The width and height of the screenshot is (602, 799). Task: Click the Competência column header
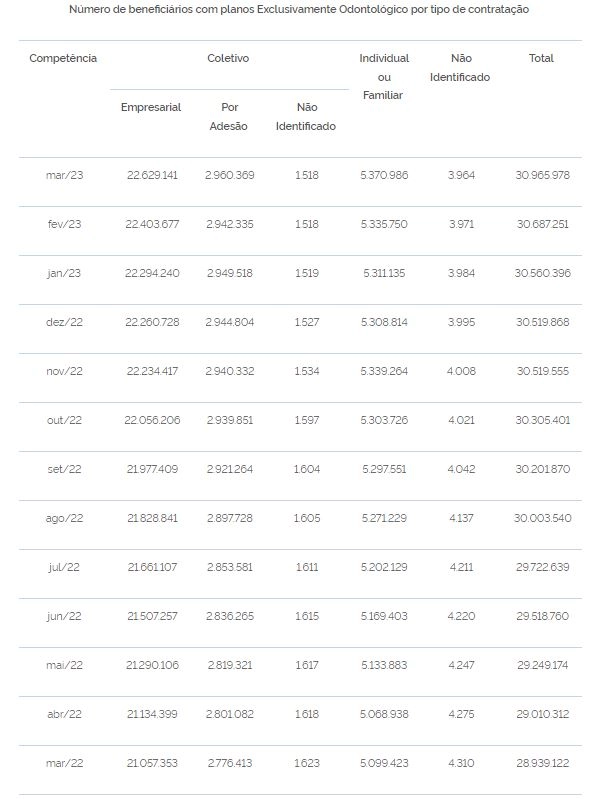tap(63, 58)
